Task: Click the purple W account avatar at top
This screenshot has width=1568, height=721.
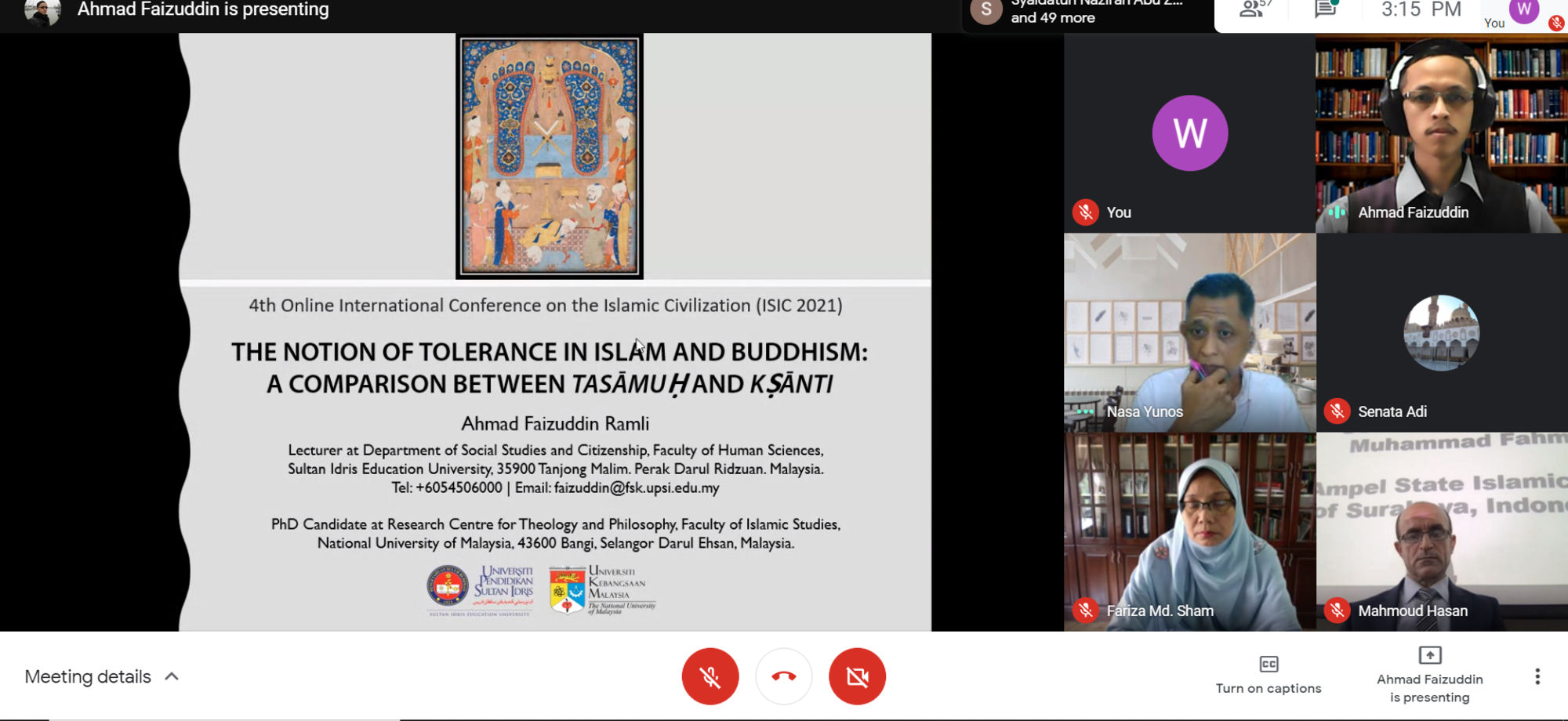Action: pos(1523,11)
